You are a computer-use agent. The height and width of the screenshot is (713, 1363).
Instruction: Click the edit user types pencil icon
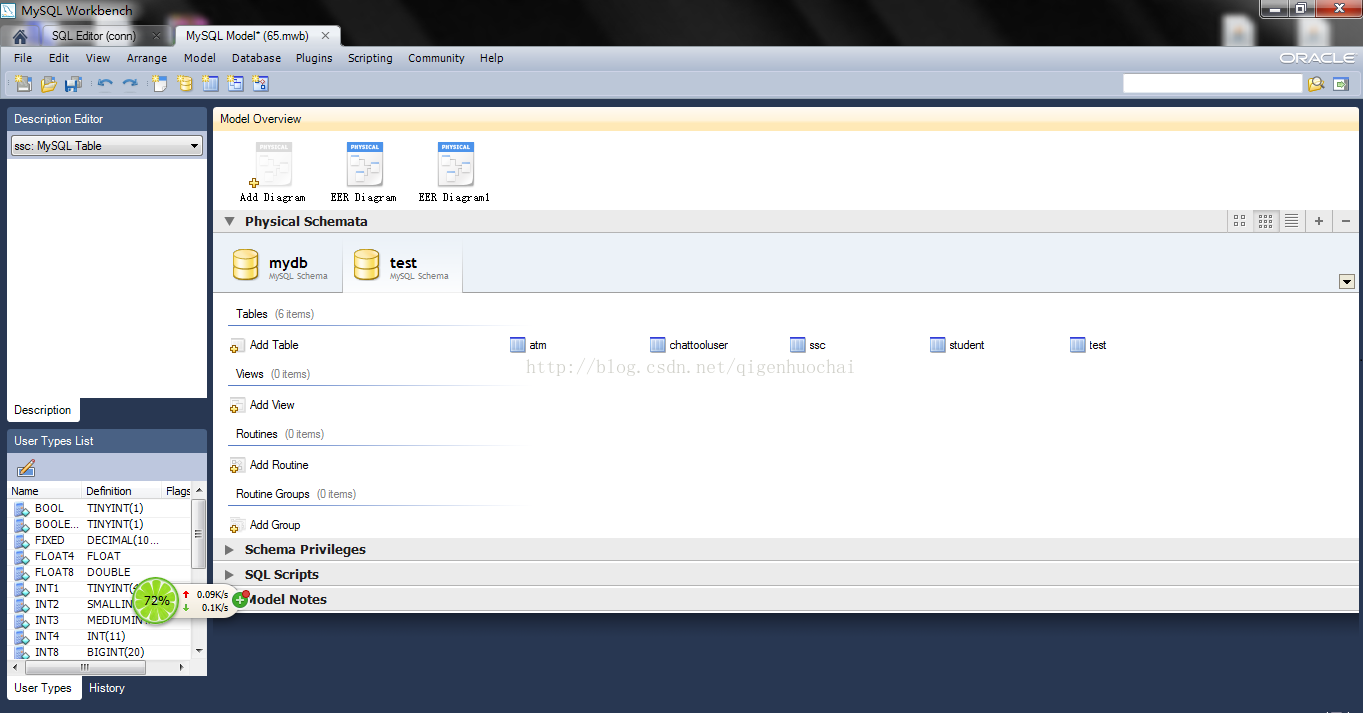click(x=26, y=468)
